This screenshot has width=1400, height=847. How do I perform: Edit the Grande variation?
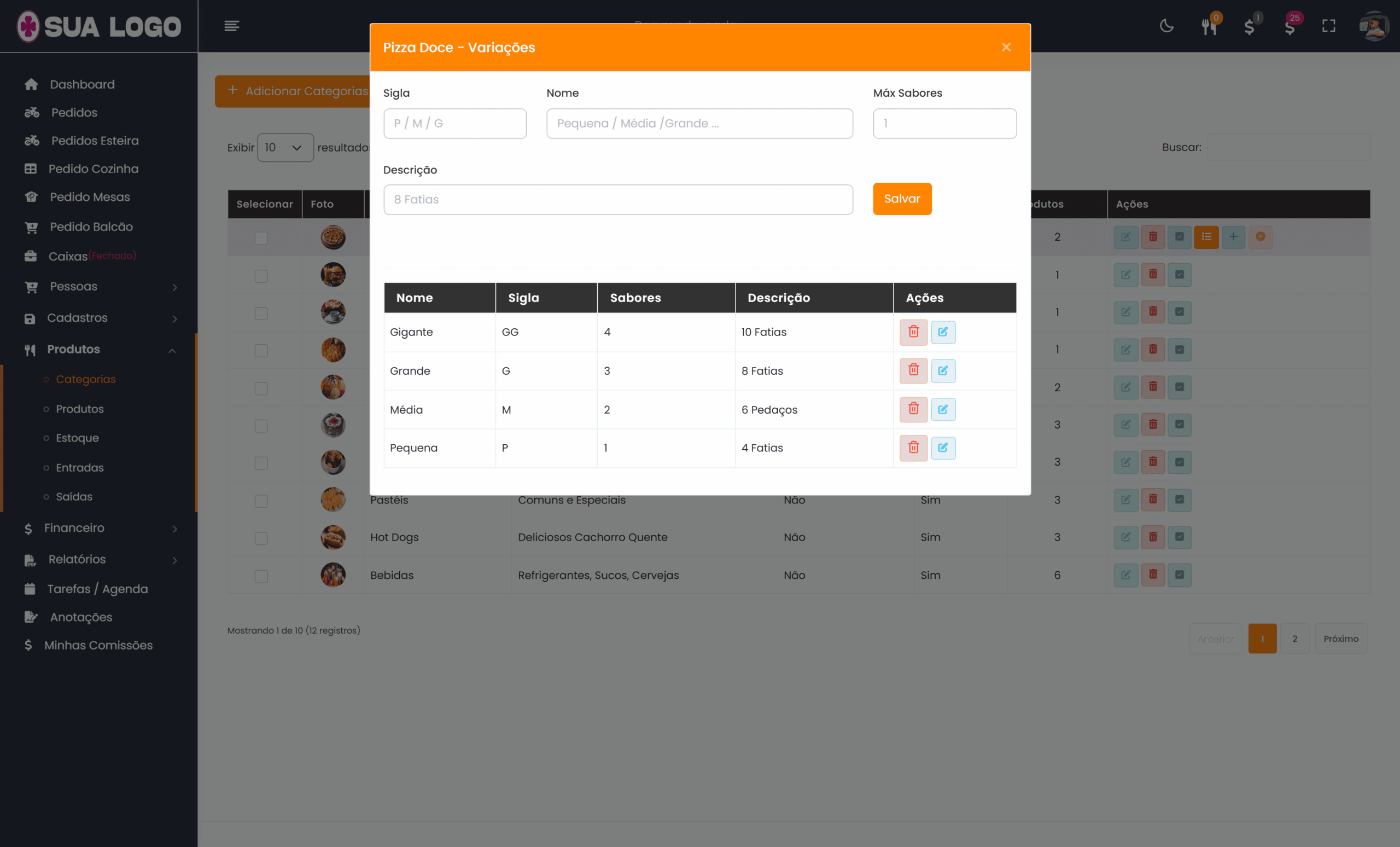click(x=943, y=370)
